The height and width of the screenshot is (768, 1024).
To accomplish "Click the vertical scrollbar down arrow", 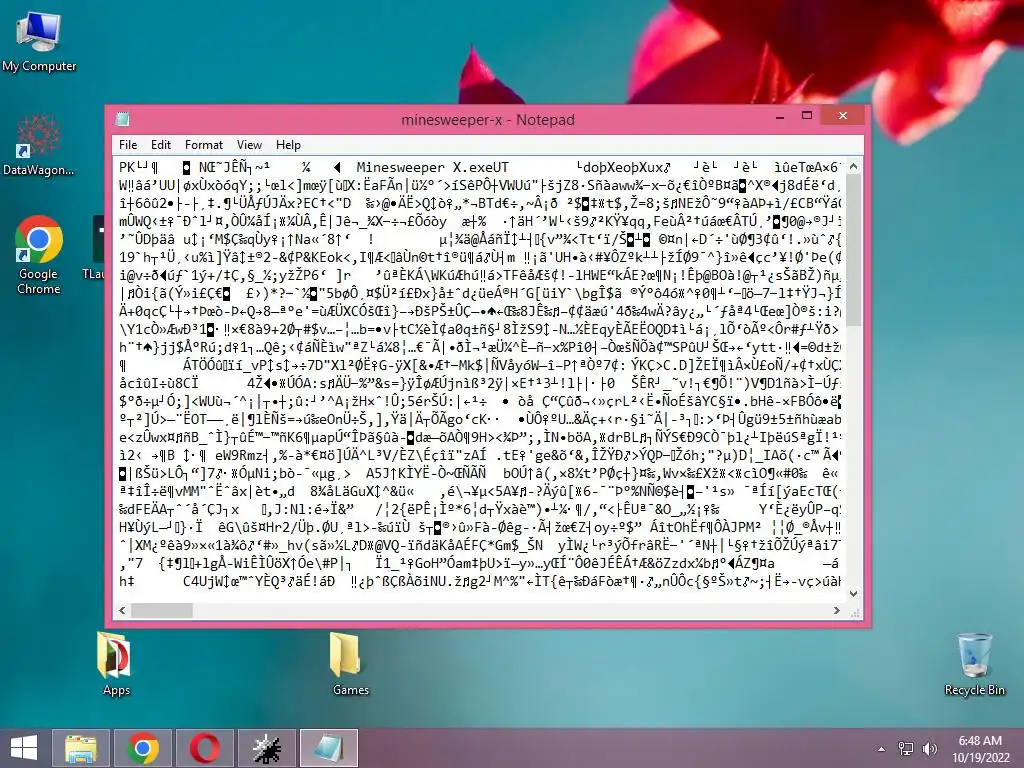I will pyautogui.click(x=854, y=594).
